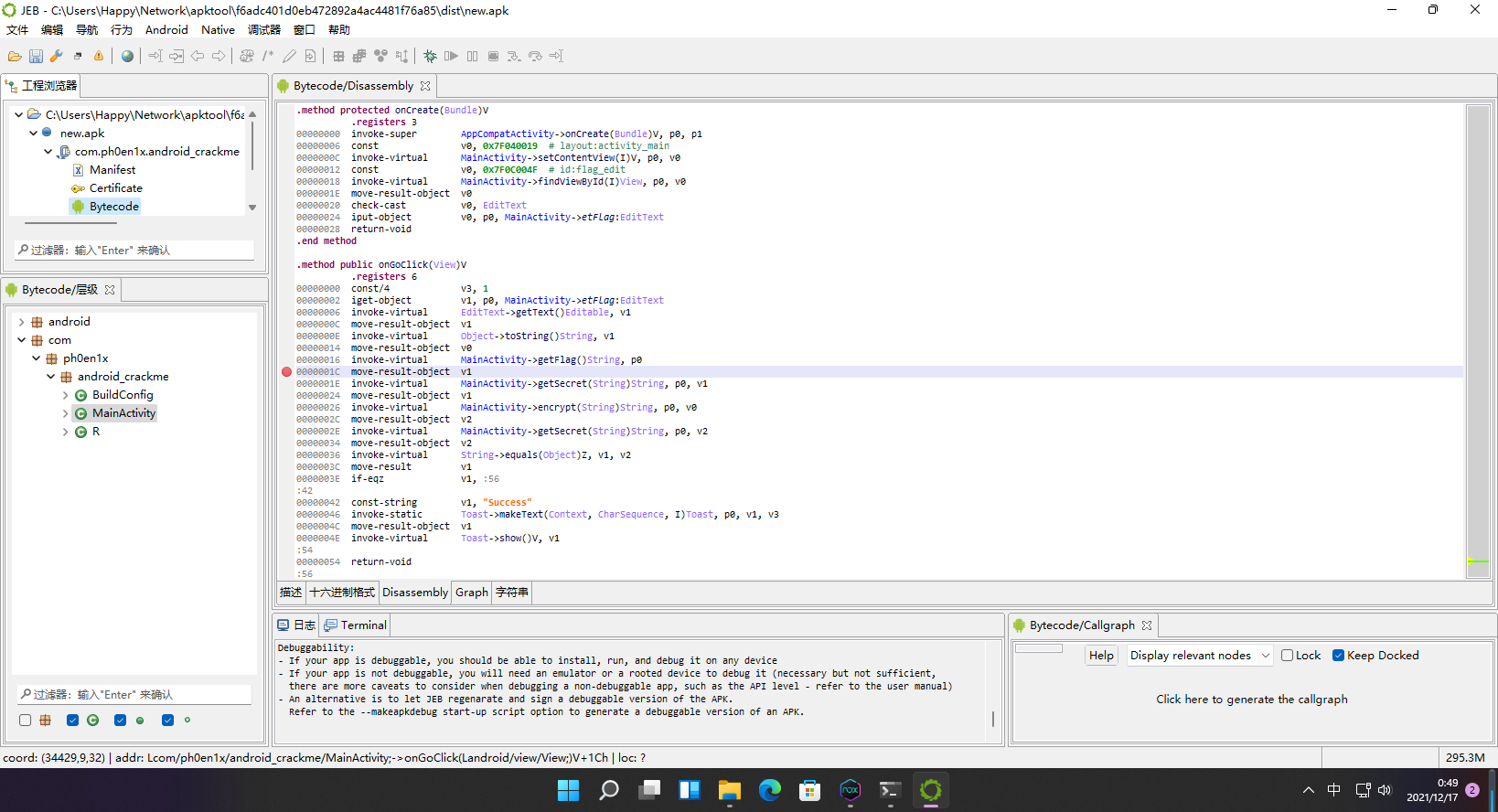Click the debugger step-into icon
The width and height of the screenshot is (1498, 812).
click(x=514, y=56)
